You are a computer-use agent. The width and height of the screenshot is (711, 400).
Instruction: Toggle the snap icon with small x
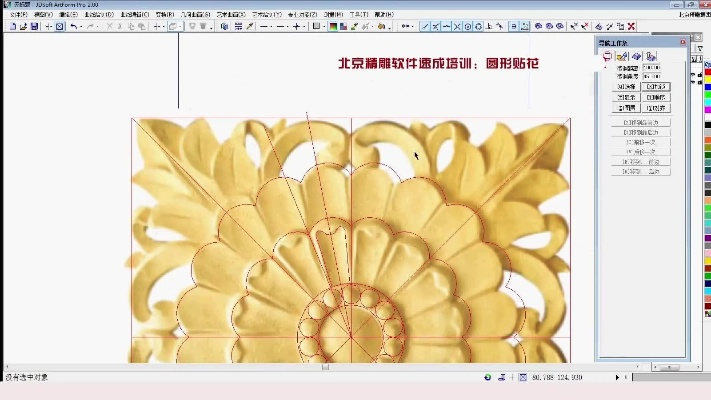tap(435, 26)
